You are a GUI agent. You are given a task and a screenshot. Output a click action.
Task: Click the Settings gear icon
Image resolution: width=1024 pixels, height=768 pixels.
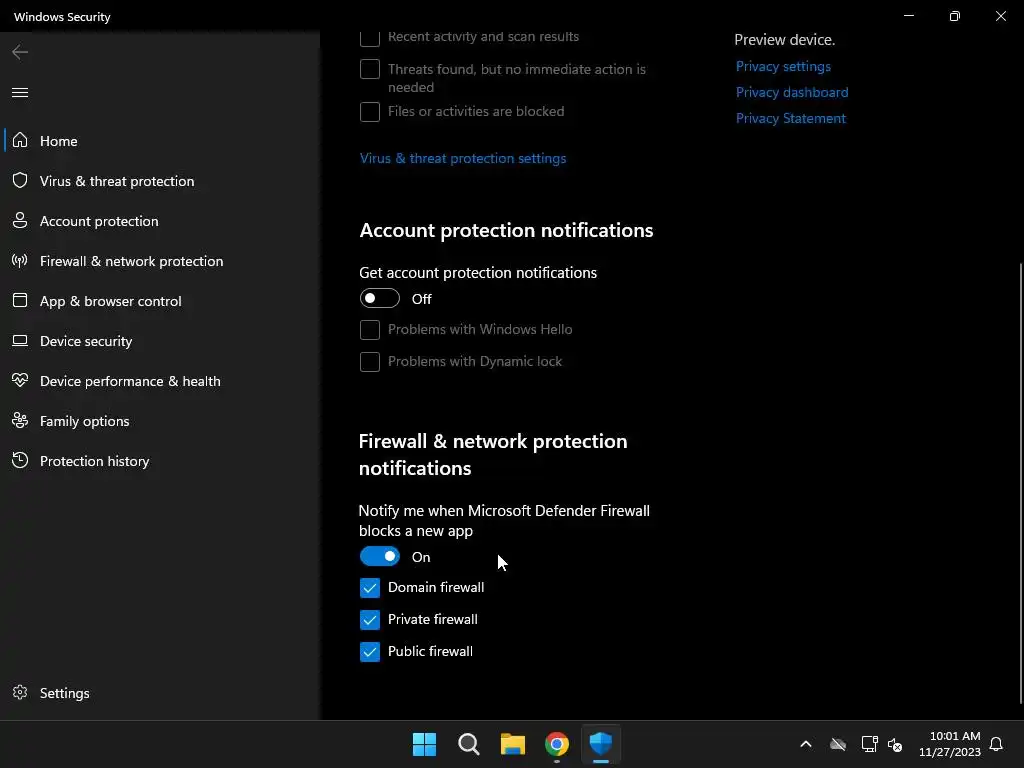tap(20, 692)
